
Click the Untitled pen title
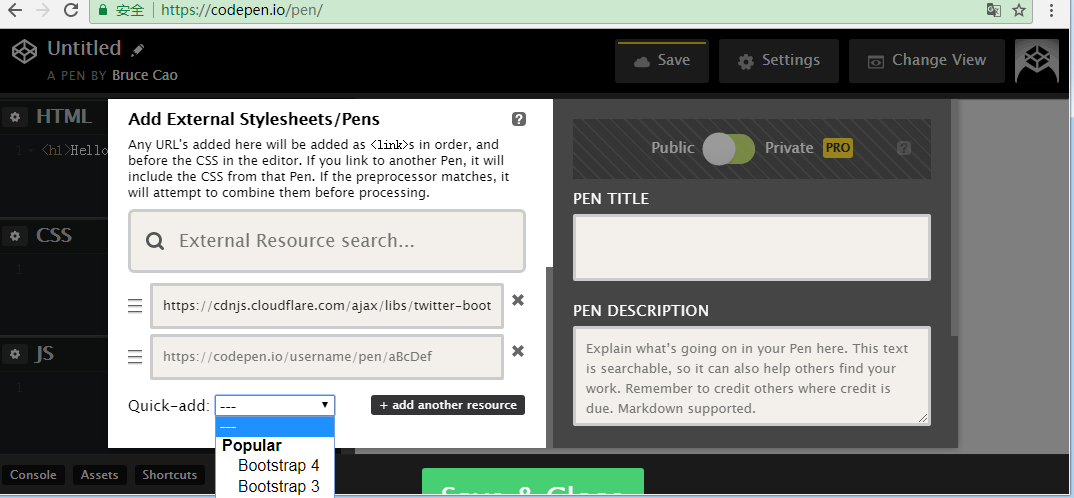[84, 49]
